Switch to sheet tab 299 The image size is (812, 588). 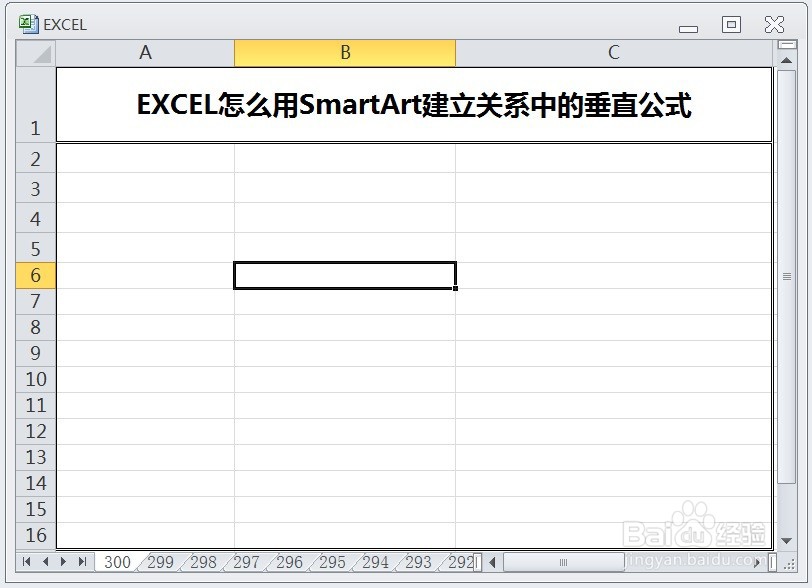(160, 562)
